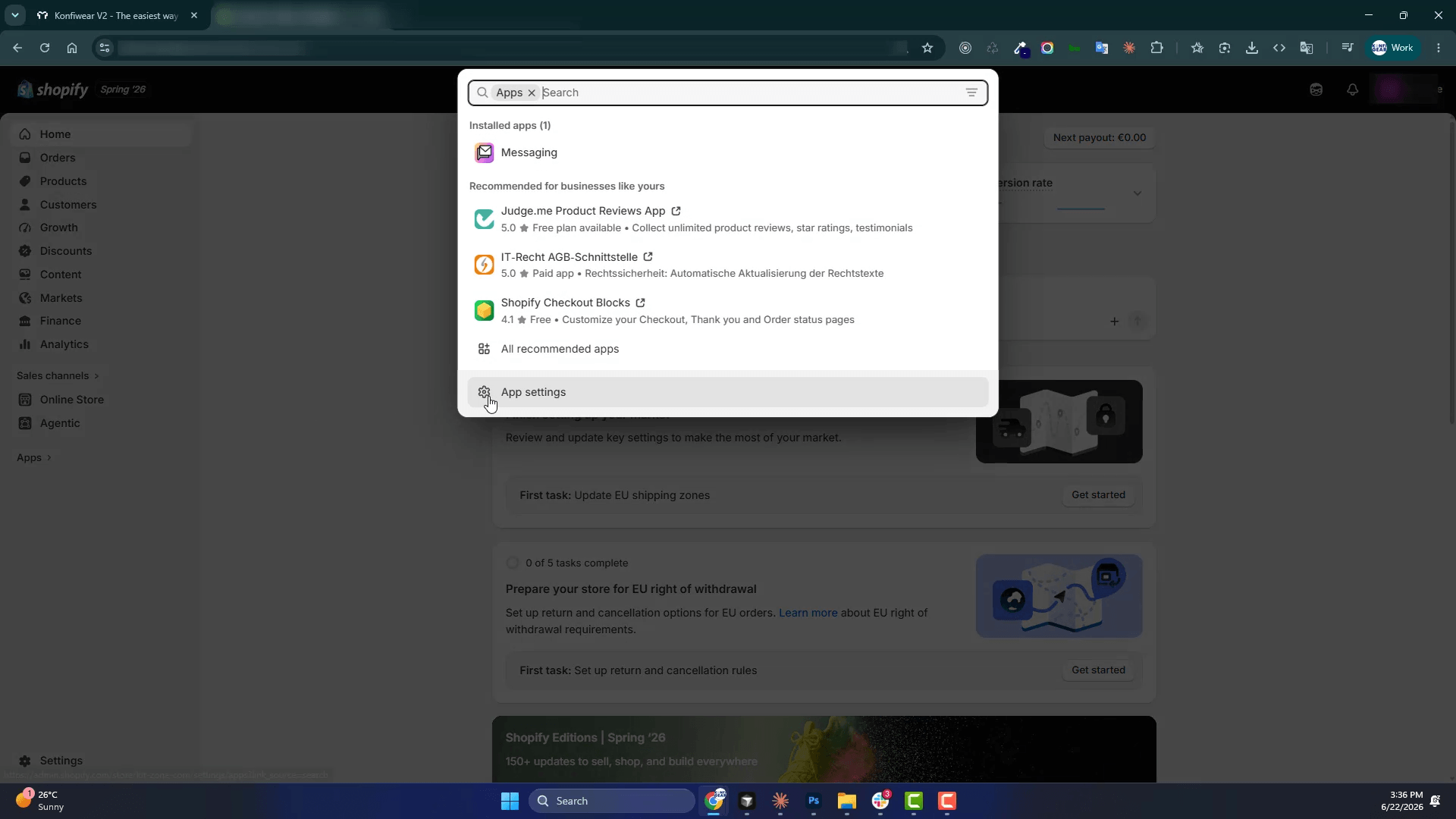The image size is (1456, 819).
Task: Open Products in sidebar
Action: [100, 181]
